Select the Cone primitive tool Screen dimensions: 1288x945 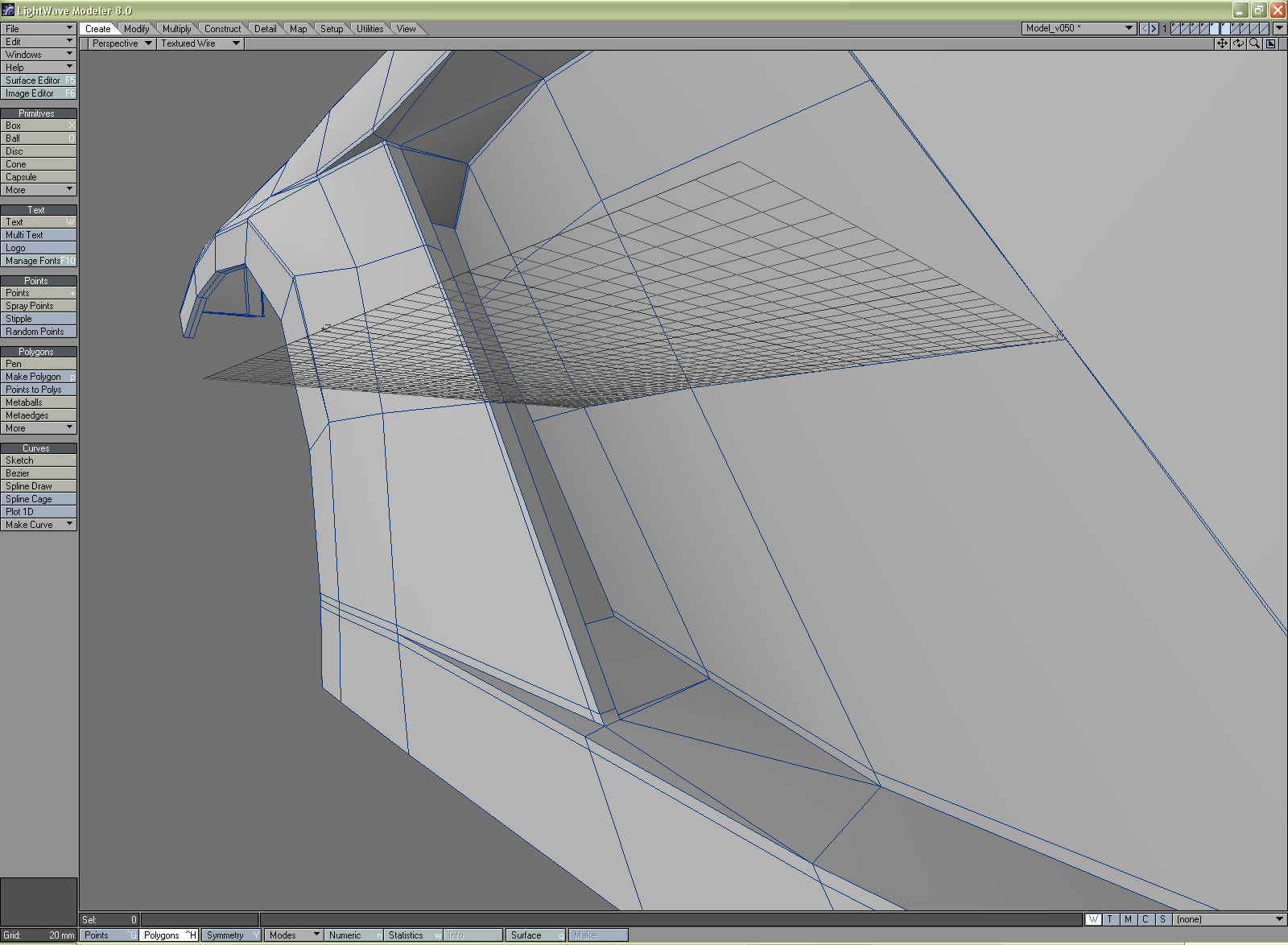[x=39, y=164]
